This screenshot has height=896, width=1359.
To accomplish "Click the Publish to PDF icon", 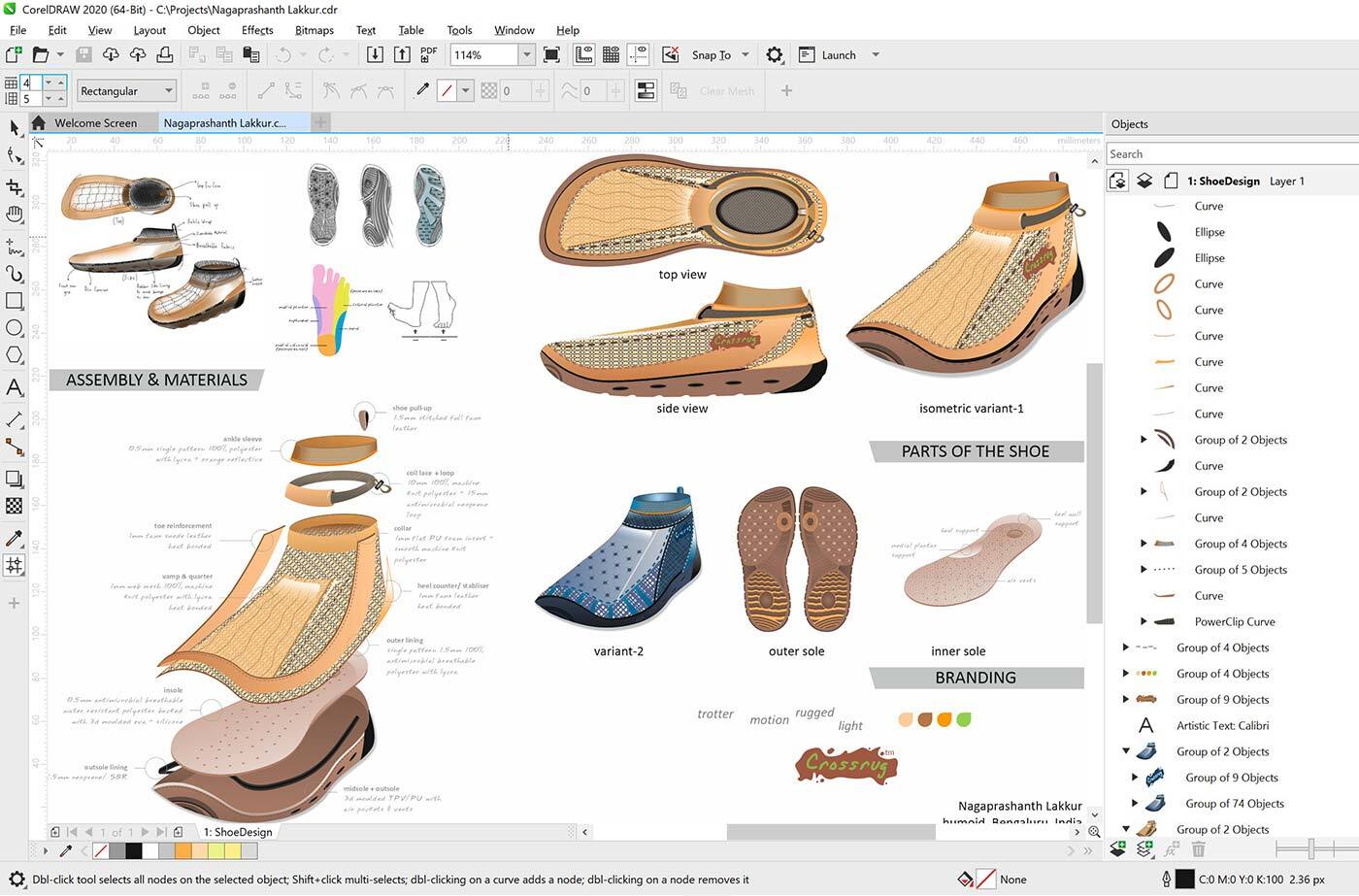I will click(429, 55).
